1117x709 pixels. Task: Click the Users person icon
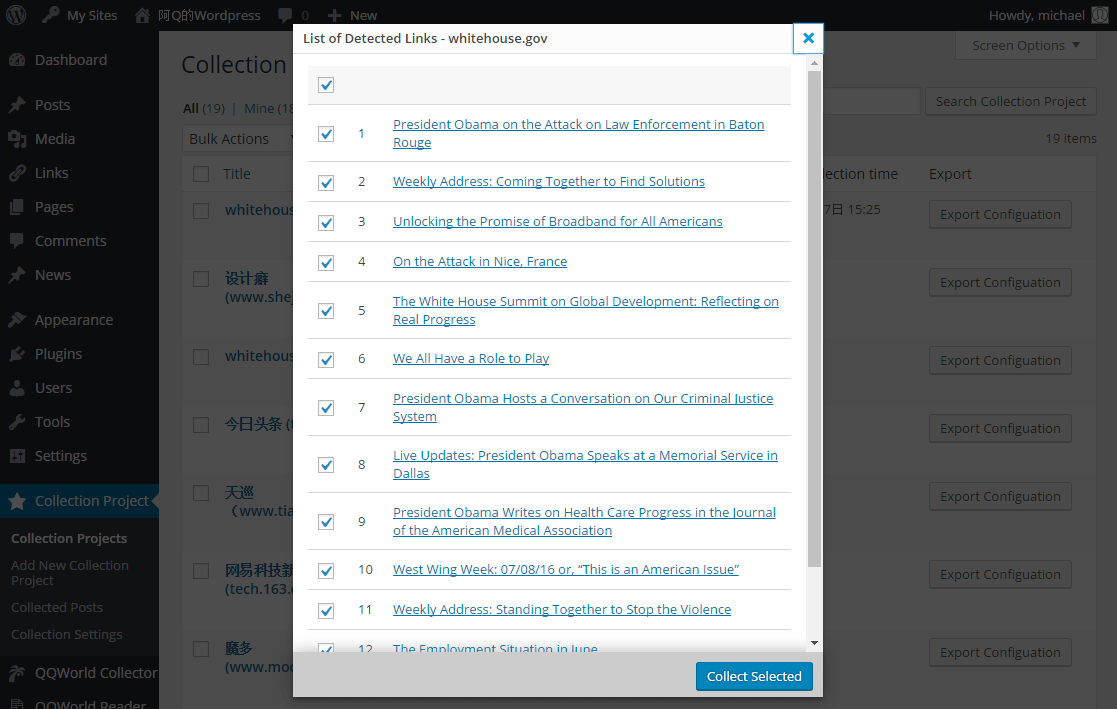coord(17,388)
